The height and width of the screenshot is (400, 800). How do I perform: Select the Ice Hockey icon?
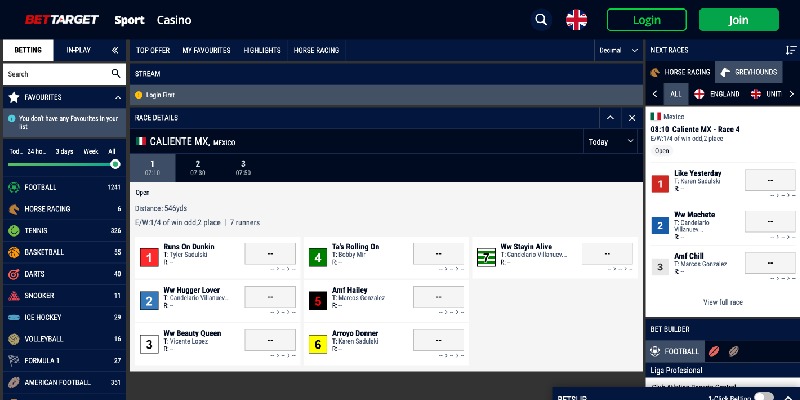(14, 317)
